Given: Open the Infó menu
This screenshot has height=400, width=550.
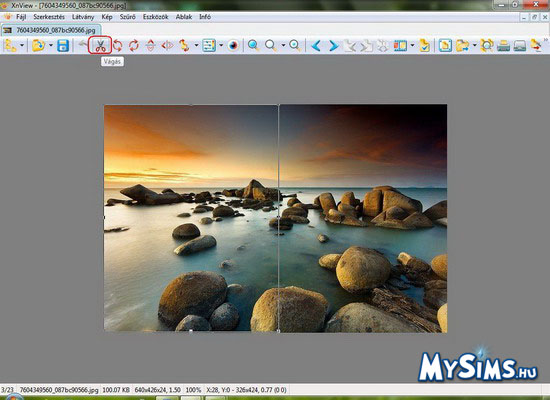Looking at the screenshot, I should (205, 17).
